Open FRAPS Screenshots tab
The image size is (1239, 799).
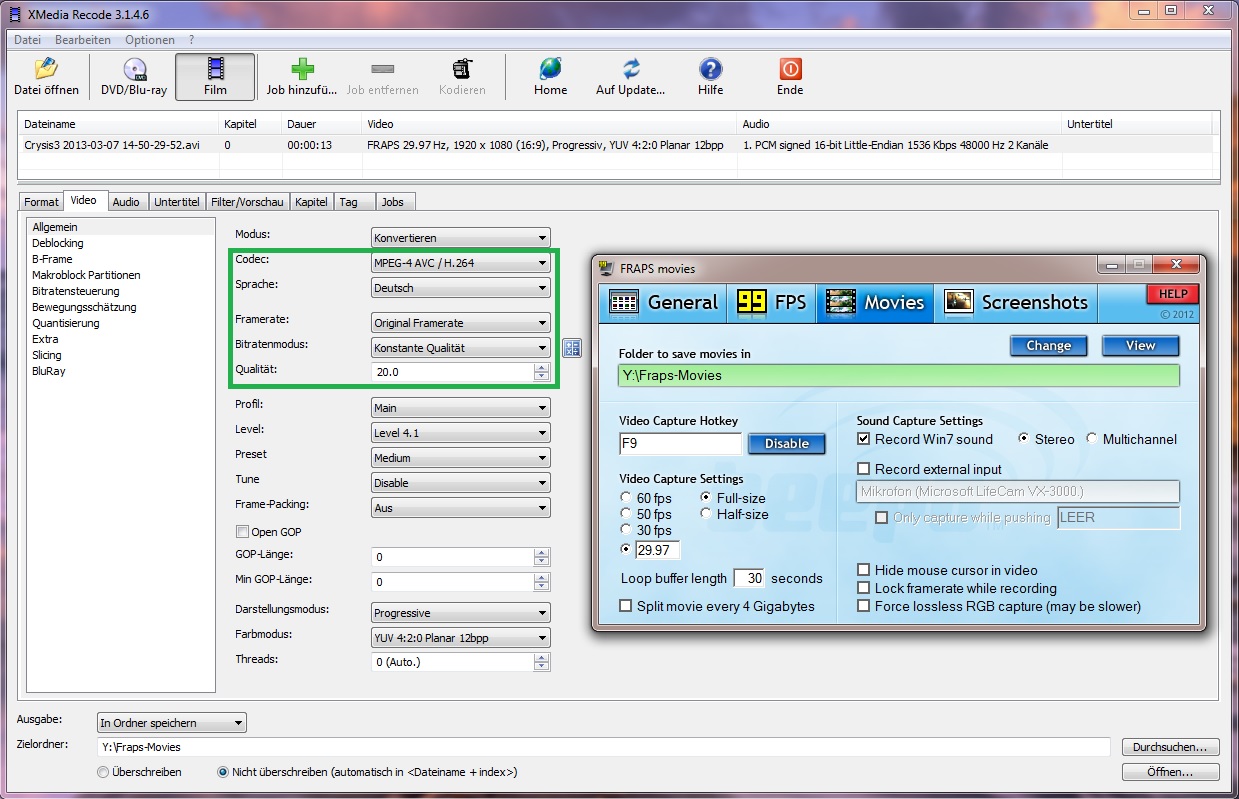(1016, 302)
